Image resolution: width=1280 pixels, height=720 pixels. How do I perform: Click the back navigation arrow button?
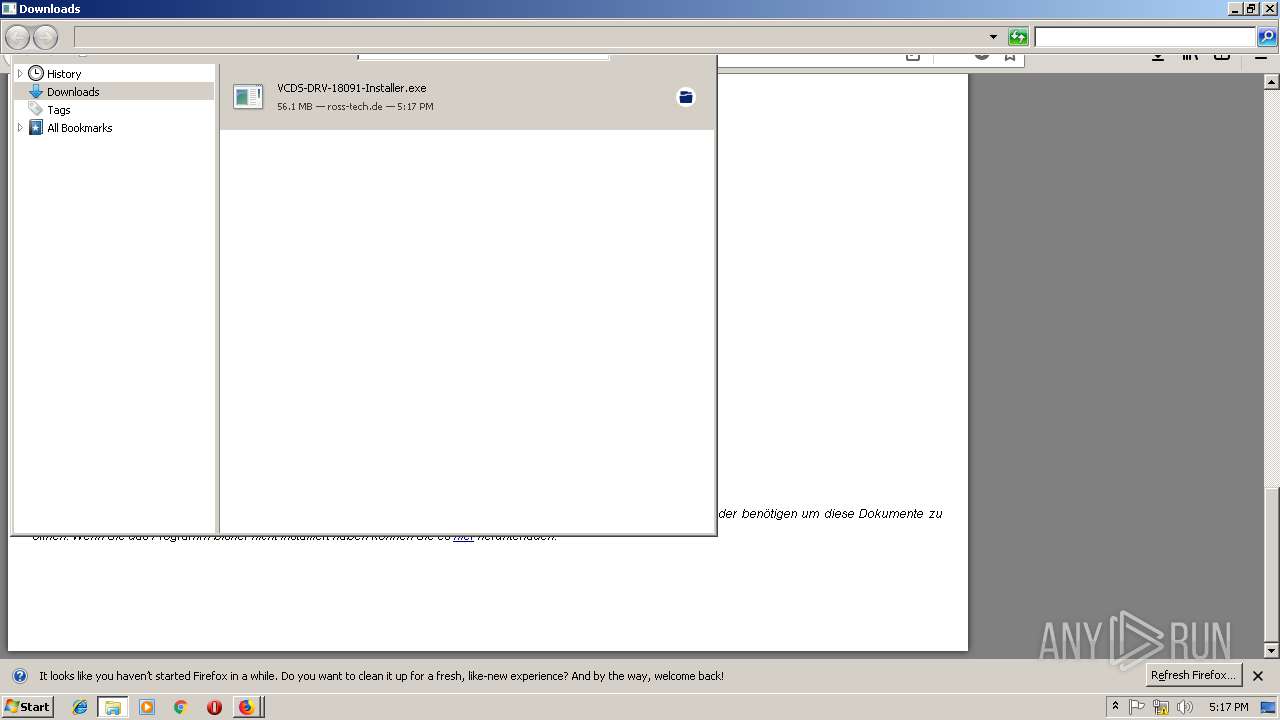tap(17, 38)
